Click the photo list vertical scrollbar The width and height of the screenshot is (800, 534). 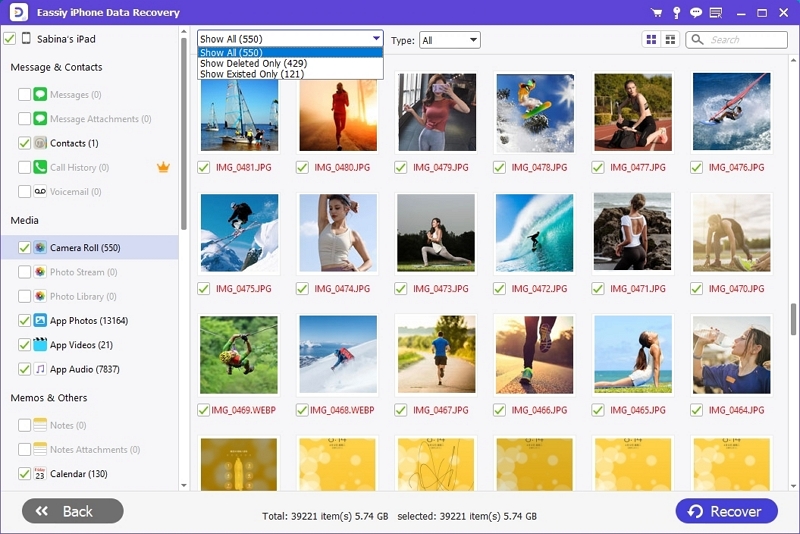point(794,318)
